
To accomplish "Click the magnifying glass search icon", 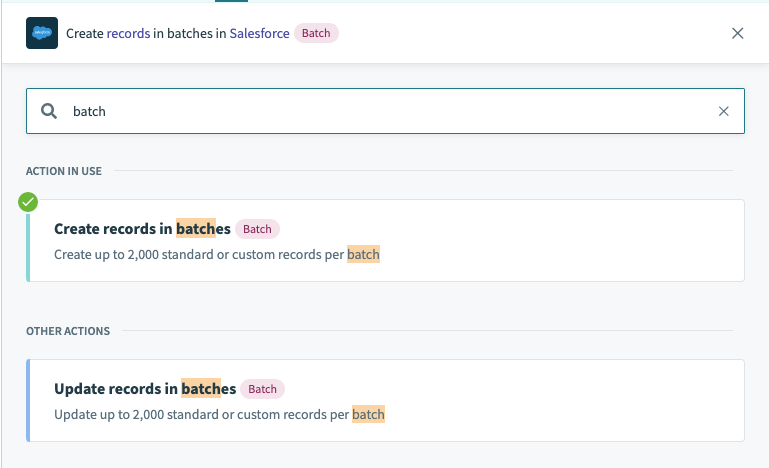I will [48, 111].
